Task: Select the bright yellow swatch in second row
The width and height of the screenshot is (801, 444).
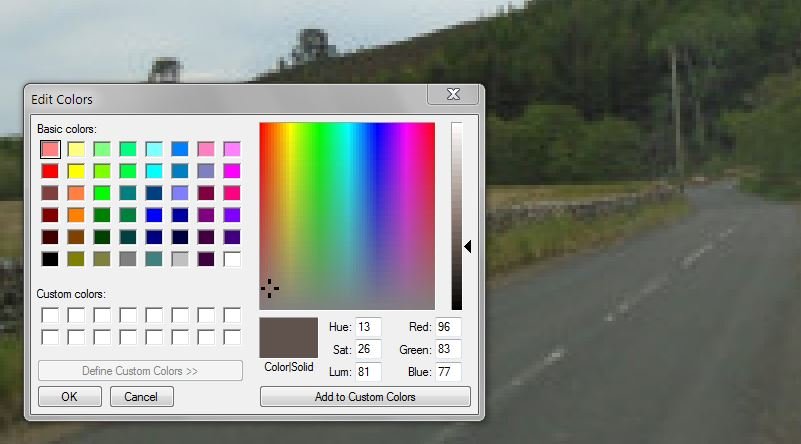Action: [x=76, y=171]
